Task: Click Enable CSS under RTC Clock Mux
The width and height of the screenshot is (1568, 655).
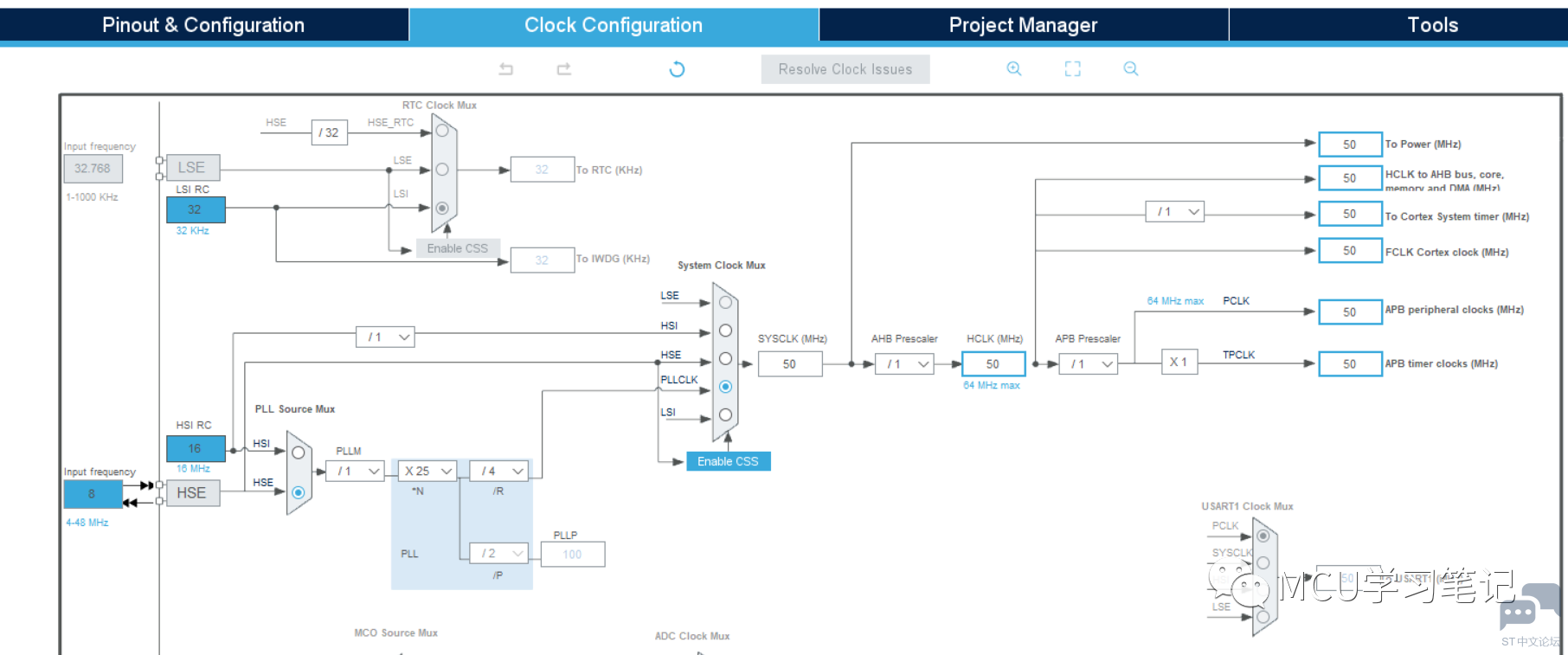Action: pyautogui.click(x=458, y=248)
